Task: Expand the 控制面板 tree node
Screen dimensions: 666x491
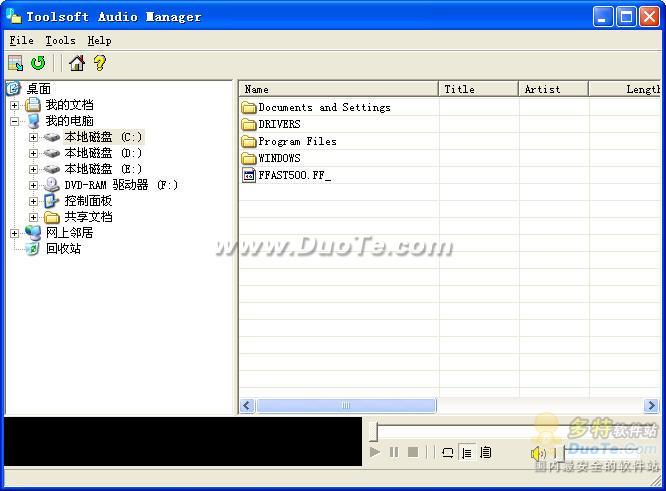Action: pyautogui.click(x=33, y=201)
